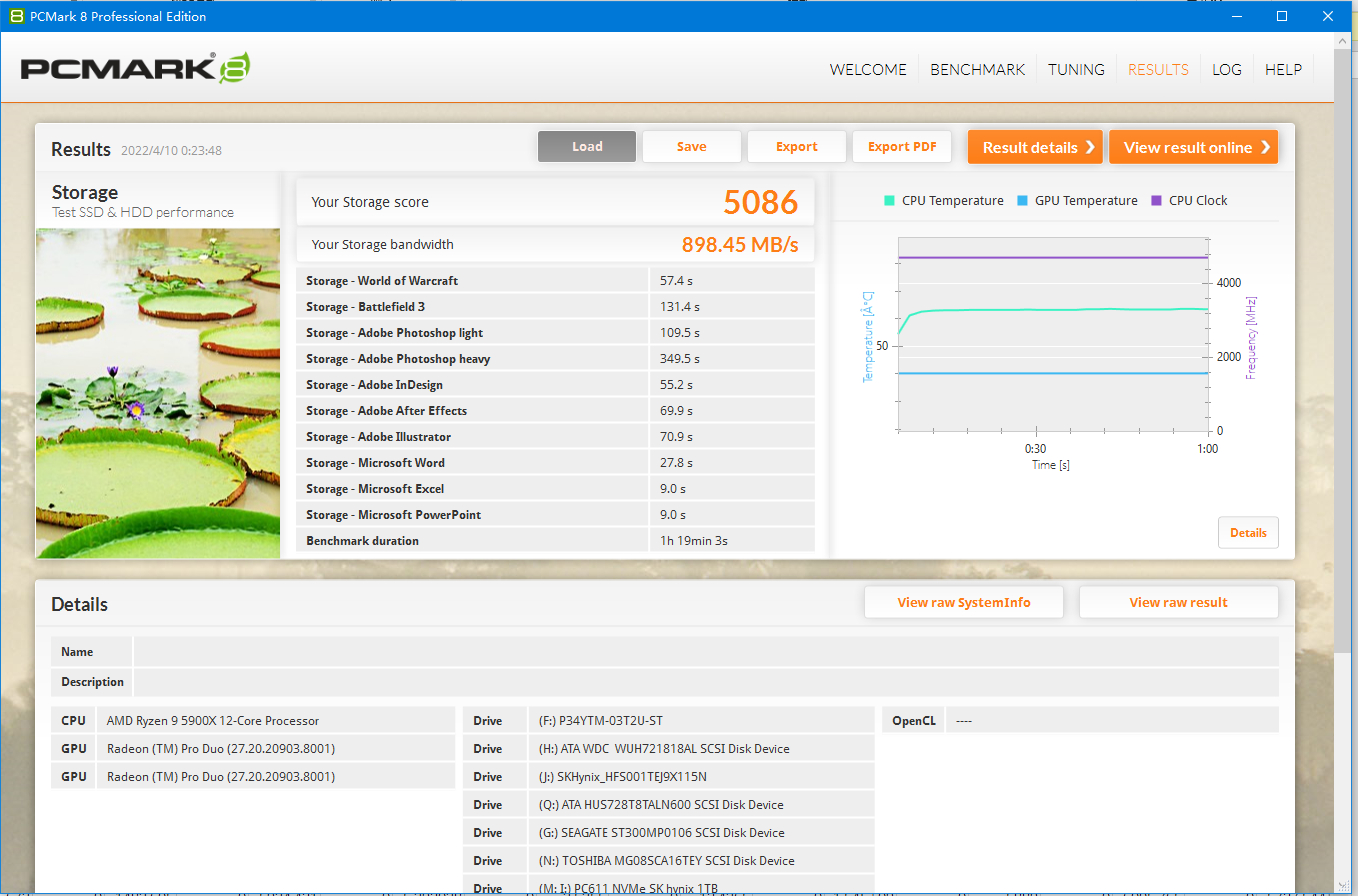Click View raw result button
The image size is (1358, 896).
click(x=1179, y=602)
